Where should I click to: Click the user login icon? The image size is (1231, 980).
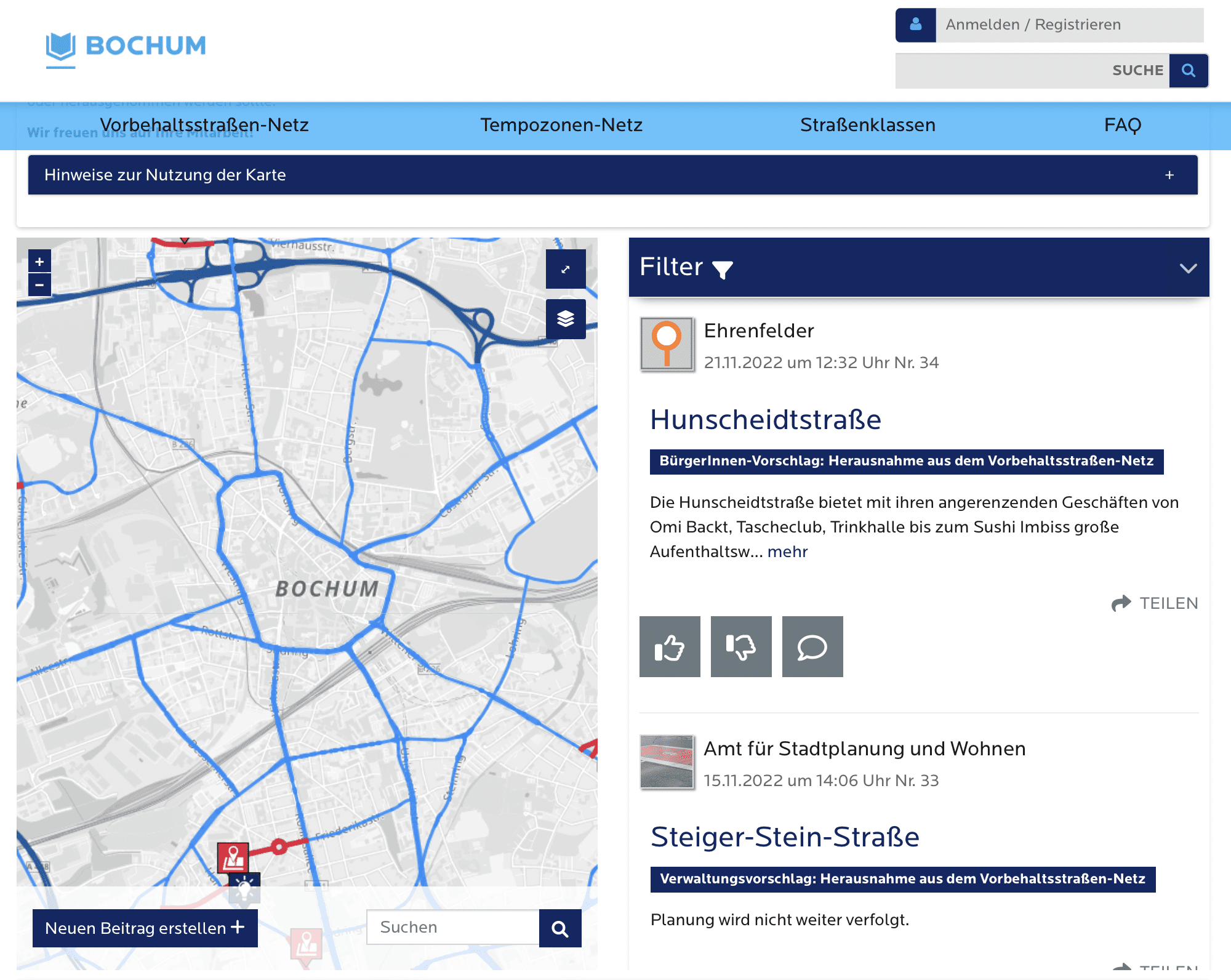point(916,25)
